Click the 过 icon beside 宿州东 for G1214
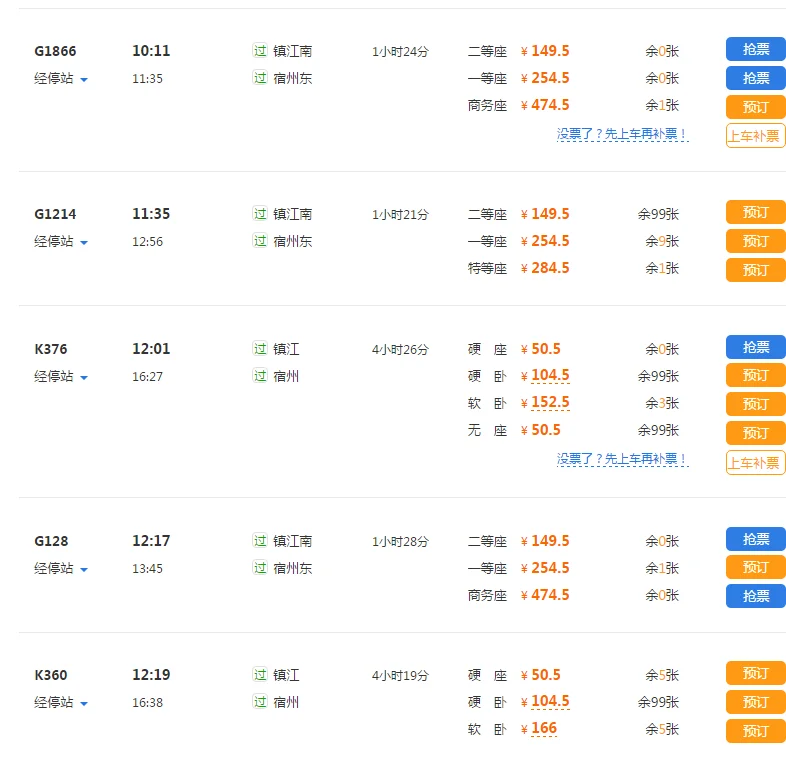The width and height of the screenshot is (786, 757). (x=260, y=241)
